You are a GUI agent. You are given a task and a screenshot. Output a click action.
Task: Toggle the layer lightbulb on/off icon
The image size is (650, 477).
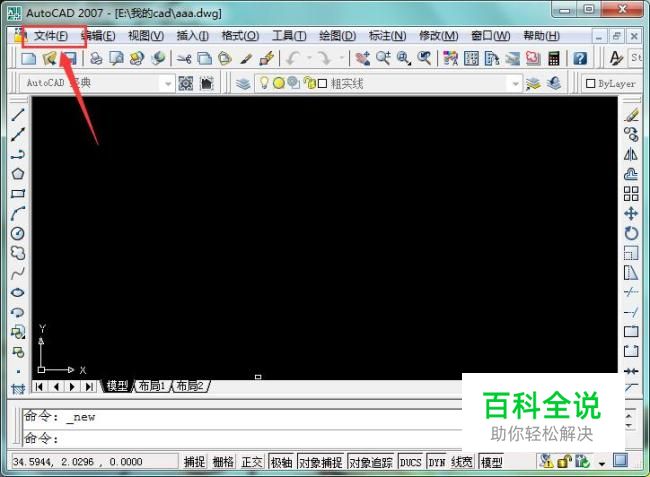pyautogui.click(x=264, y=83)
